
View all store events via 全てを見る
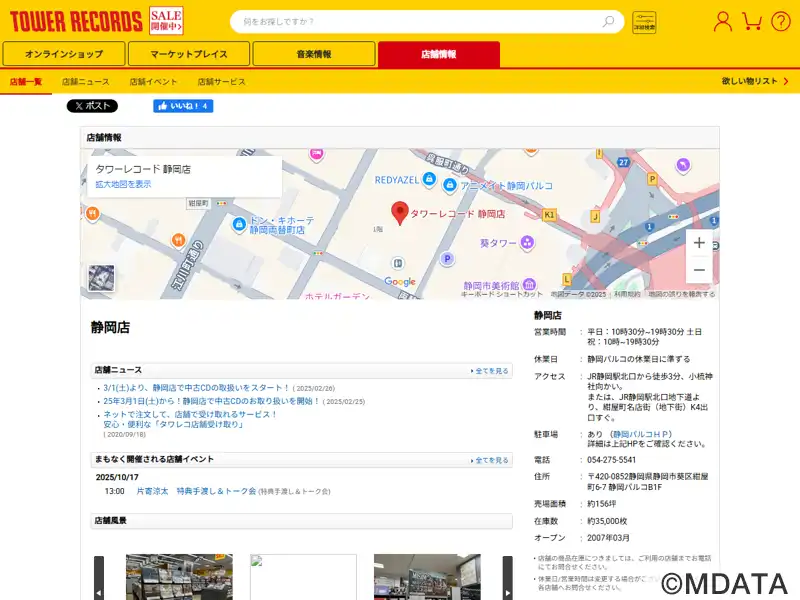(490, 460)
